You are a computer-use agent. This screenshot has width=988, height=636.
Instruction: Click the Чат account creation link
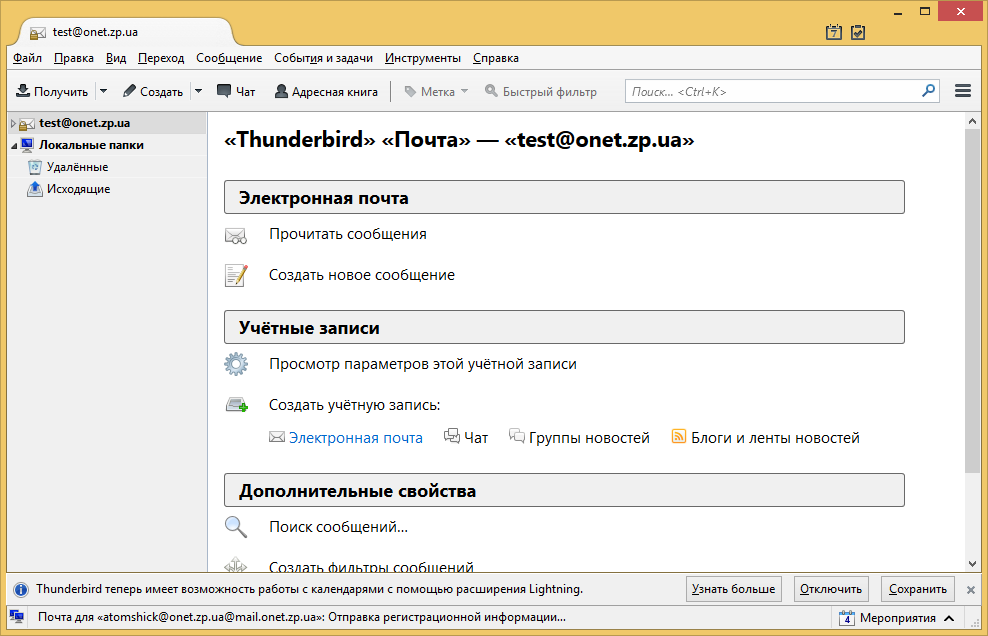click(x=476, y=437)
